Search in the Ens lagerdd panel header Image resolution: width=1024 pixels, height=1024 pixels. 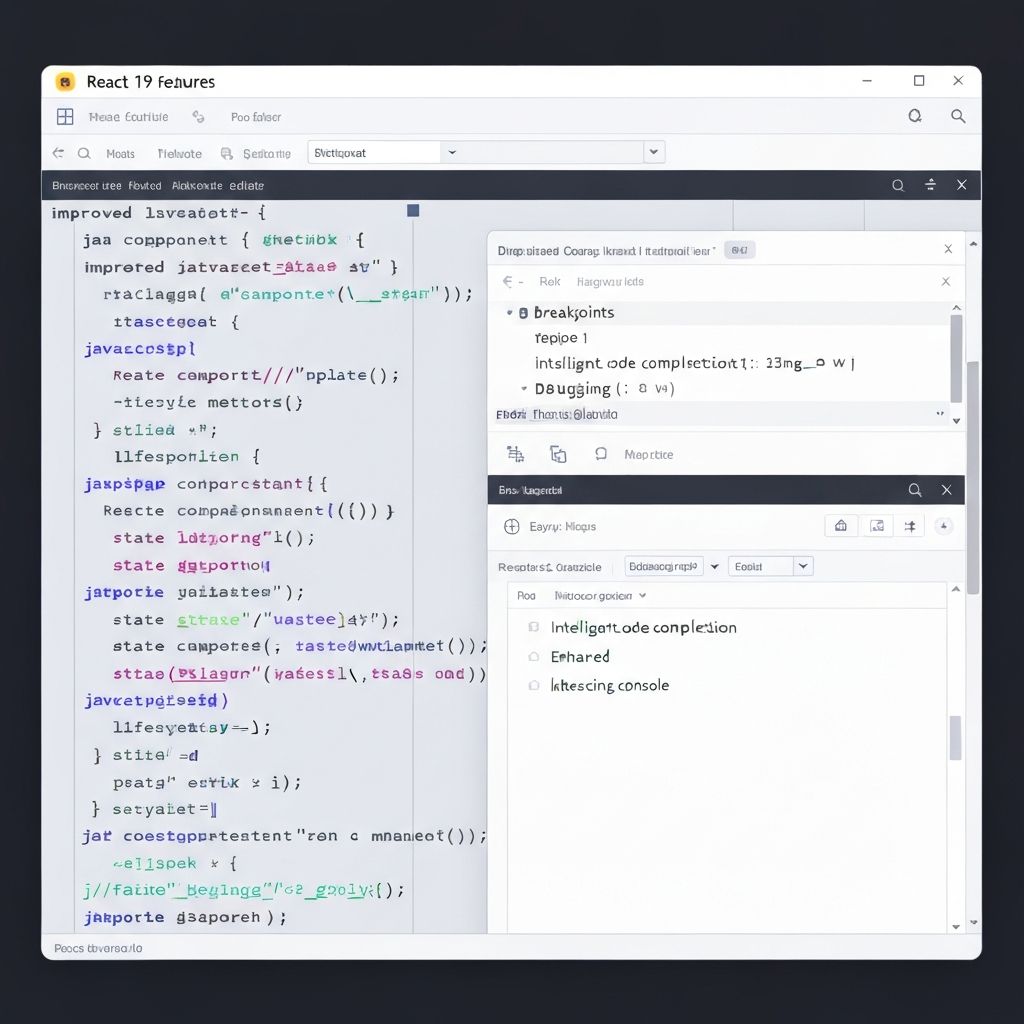pyautogui.click(x=915, y=490)
